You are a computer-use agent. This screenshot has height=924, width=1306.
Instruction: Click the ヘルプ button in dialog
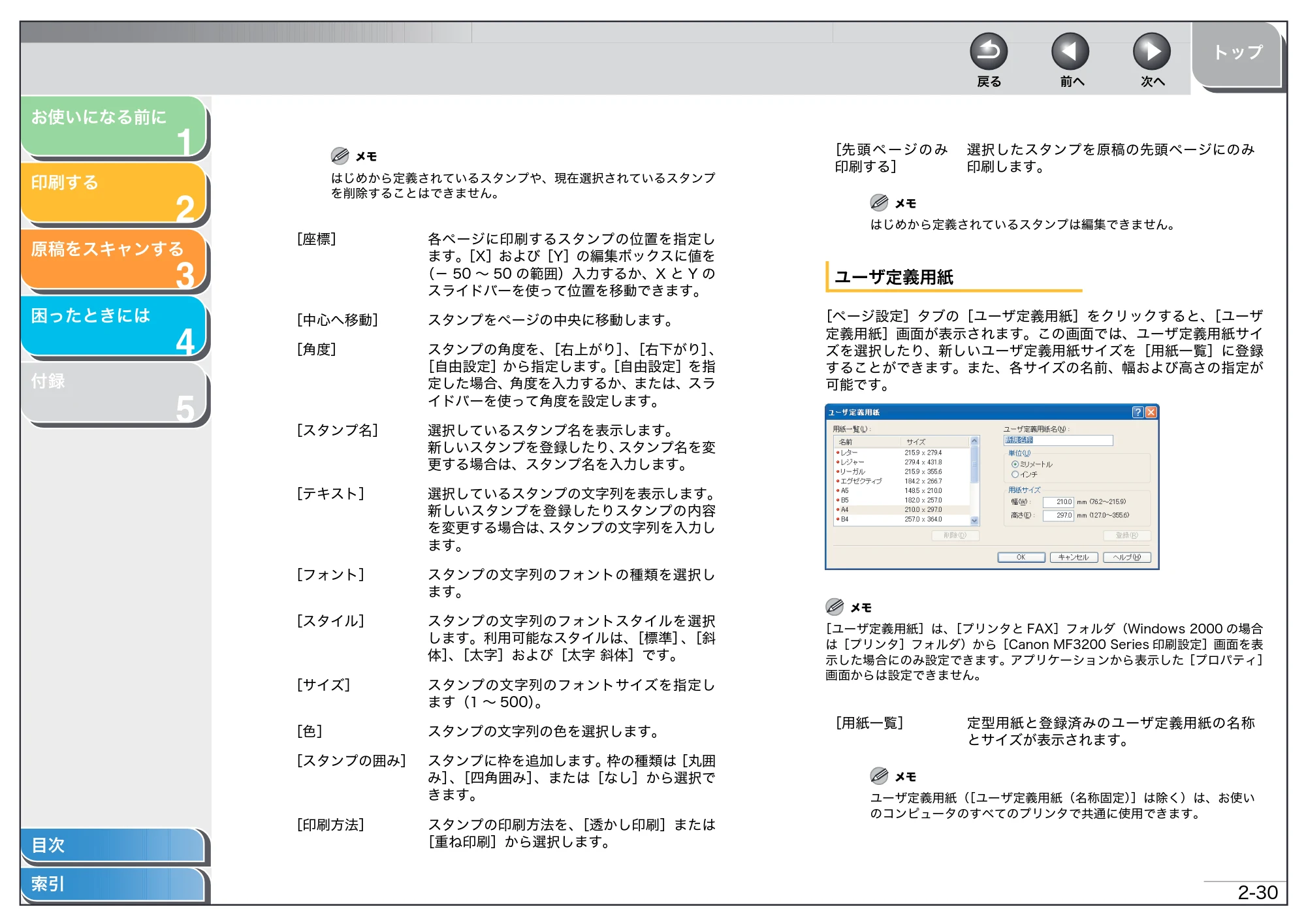coord(1127,557)
